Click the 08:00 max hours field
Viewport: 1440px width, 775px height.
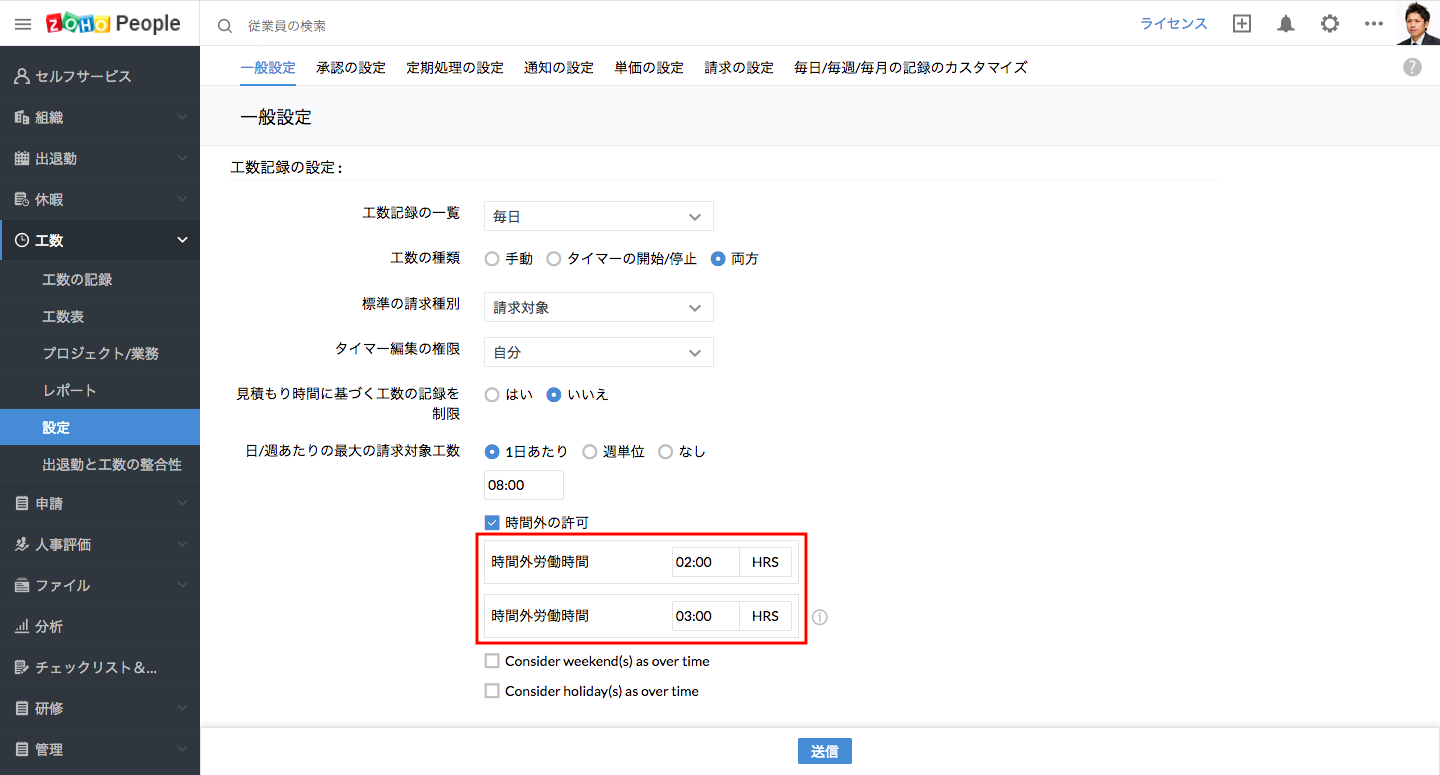[x=523, y=485]
